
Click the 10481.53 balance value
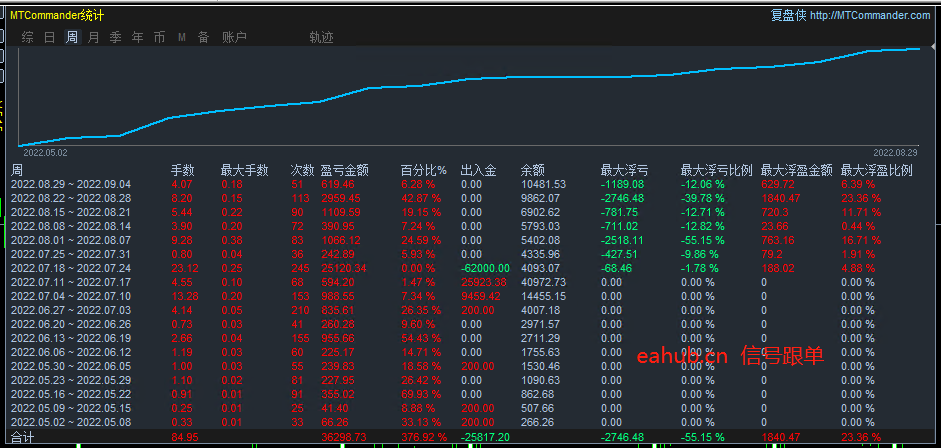[543, 184]
